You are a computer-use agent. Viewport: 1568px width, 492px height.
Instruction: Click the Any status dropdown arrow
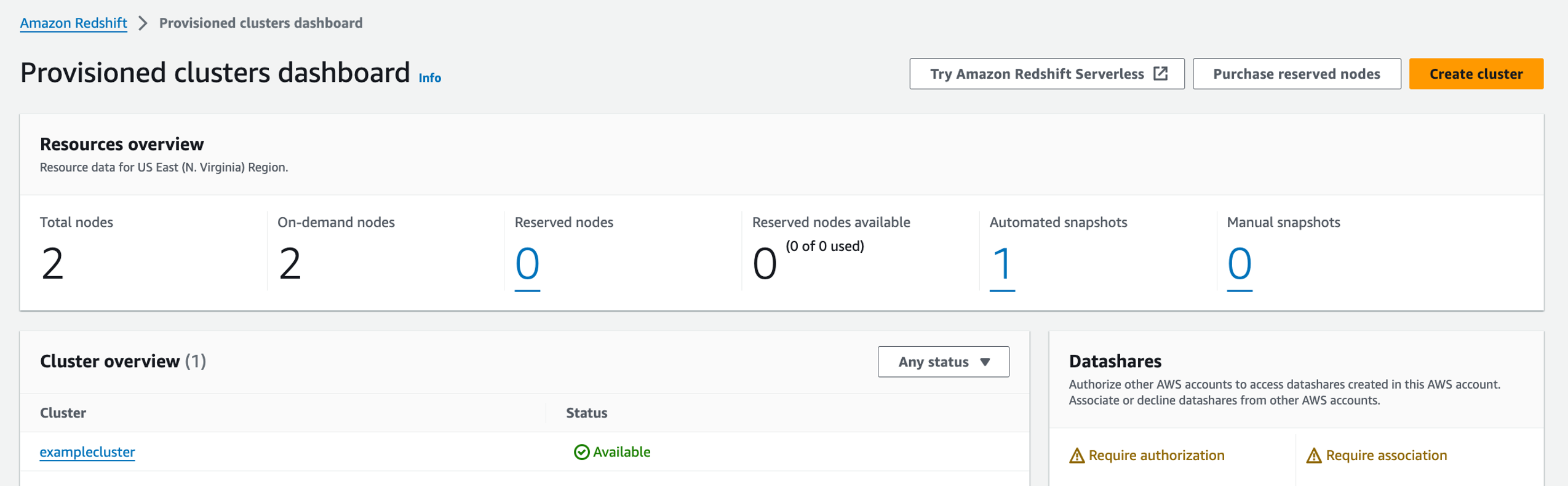point(985,362)
